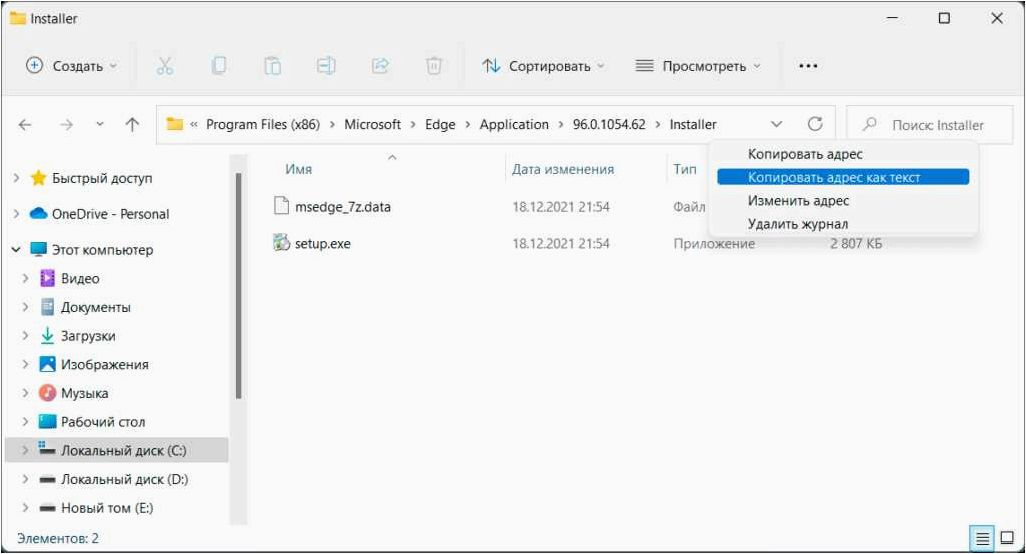Click Edge breadcrumb in address bar
Image resolution: width=1026 pixels, height=554 pixels.
click(440, 124)
